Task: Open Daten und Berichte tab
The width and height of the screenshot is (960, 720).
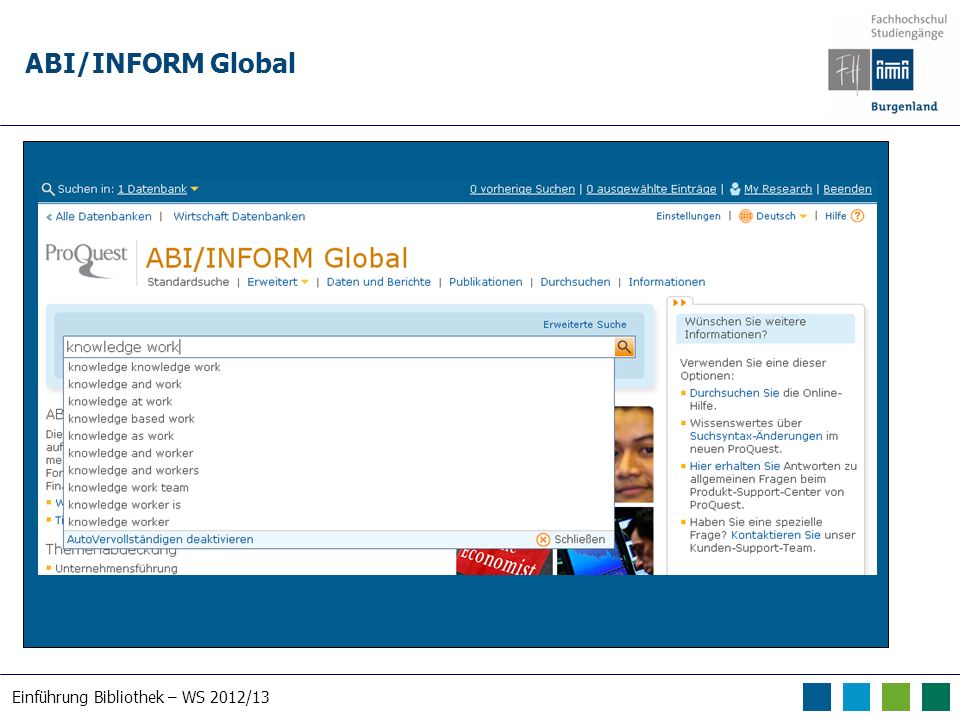Action: pos(378,282)
